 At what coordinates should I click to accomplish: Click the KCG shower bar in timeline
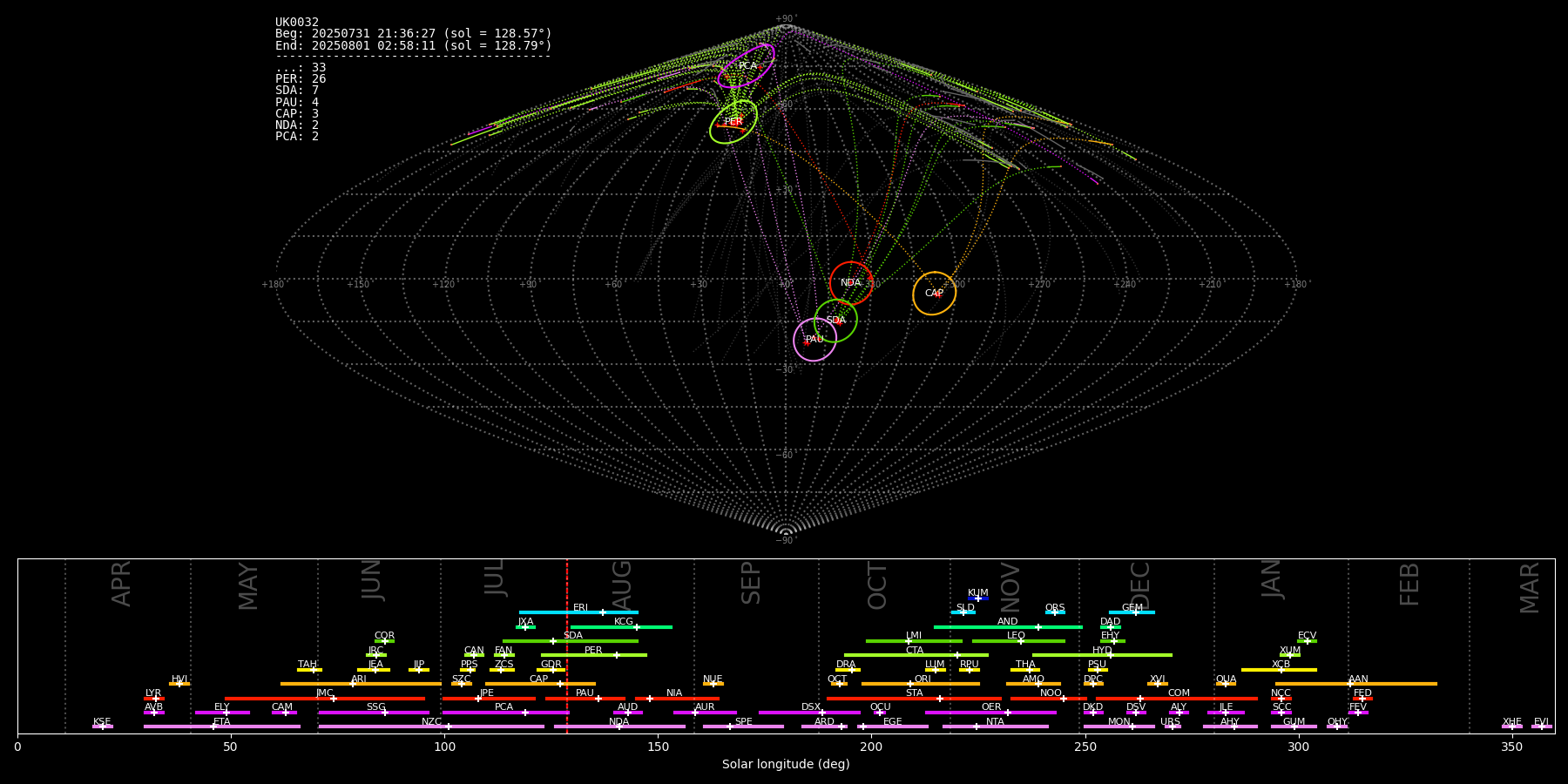[x=621, y=626]
